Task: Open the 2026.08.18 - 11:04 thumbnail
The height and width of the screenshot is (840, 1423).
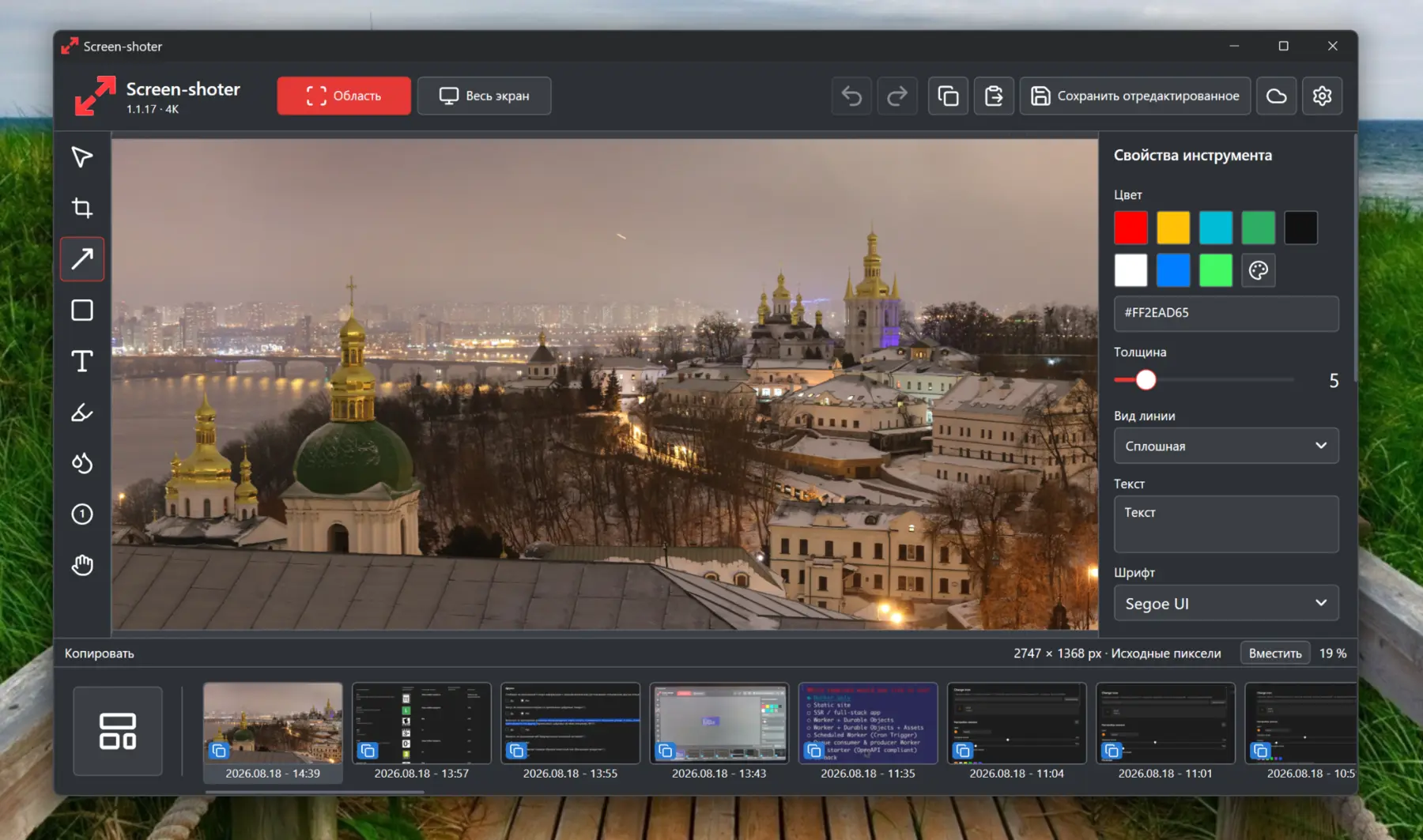Action: click(x=1017, y=724)
